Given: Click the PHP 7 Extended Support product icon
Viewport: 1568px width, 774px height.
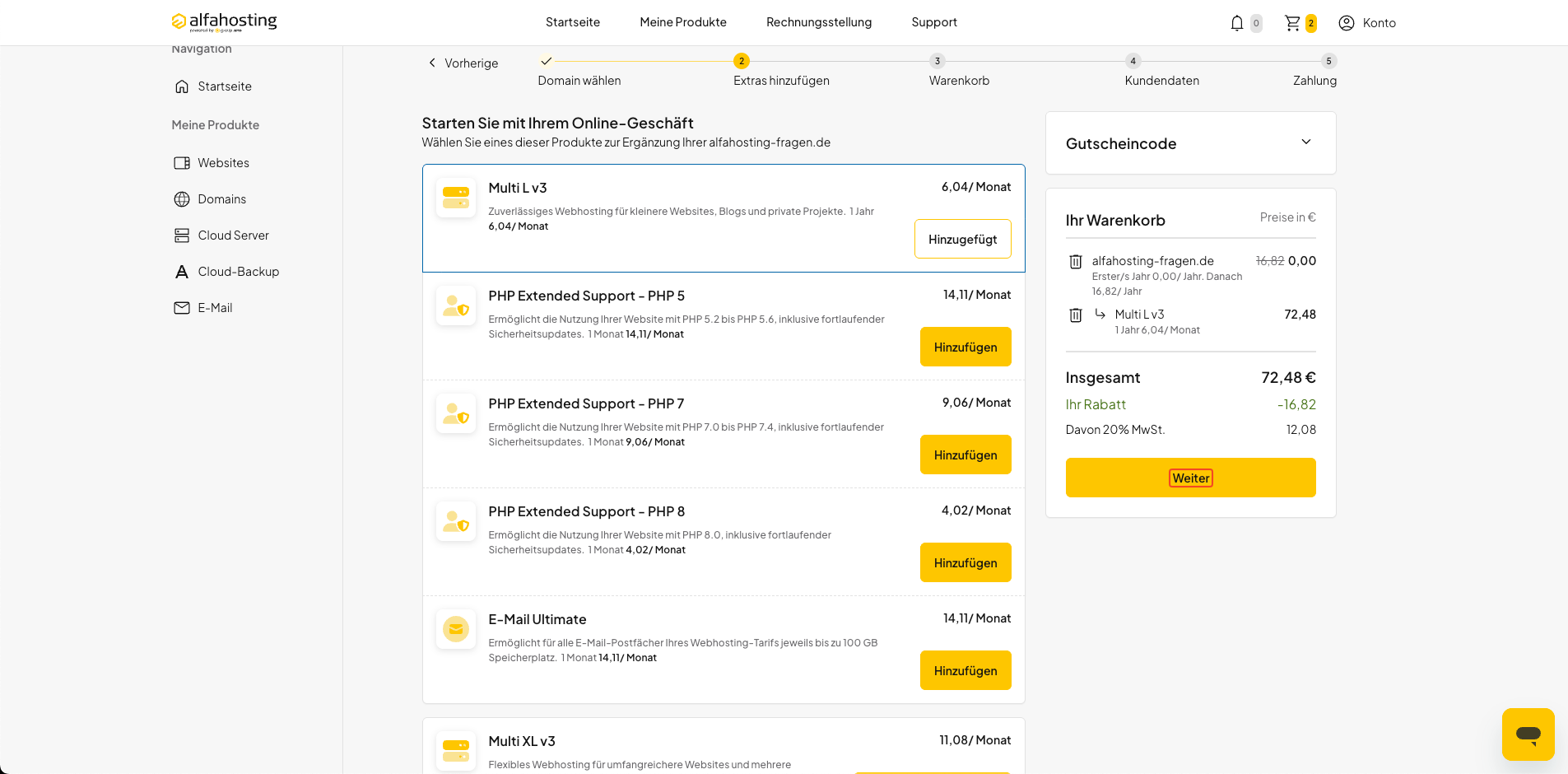Looking at the screenshot, I should (456, 413).
